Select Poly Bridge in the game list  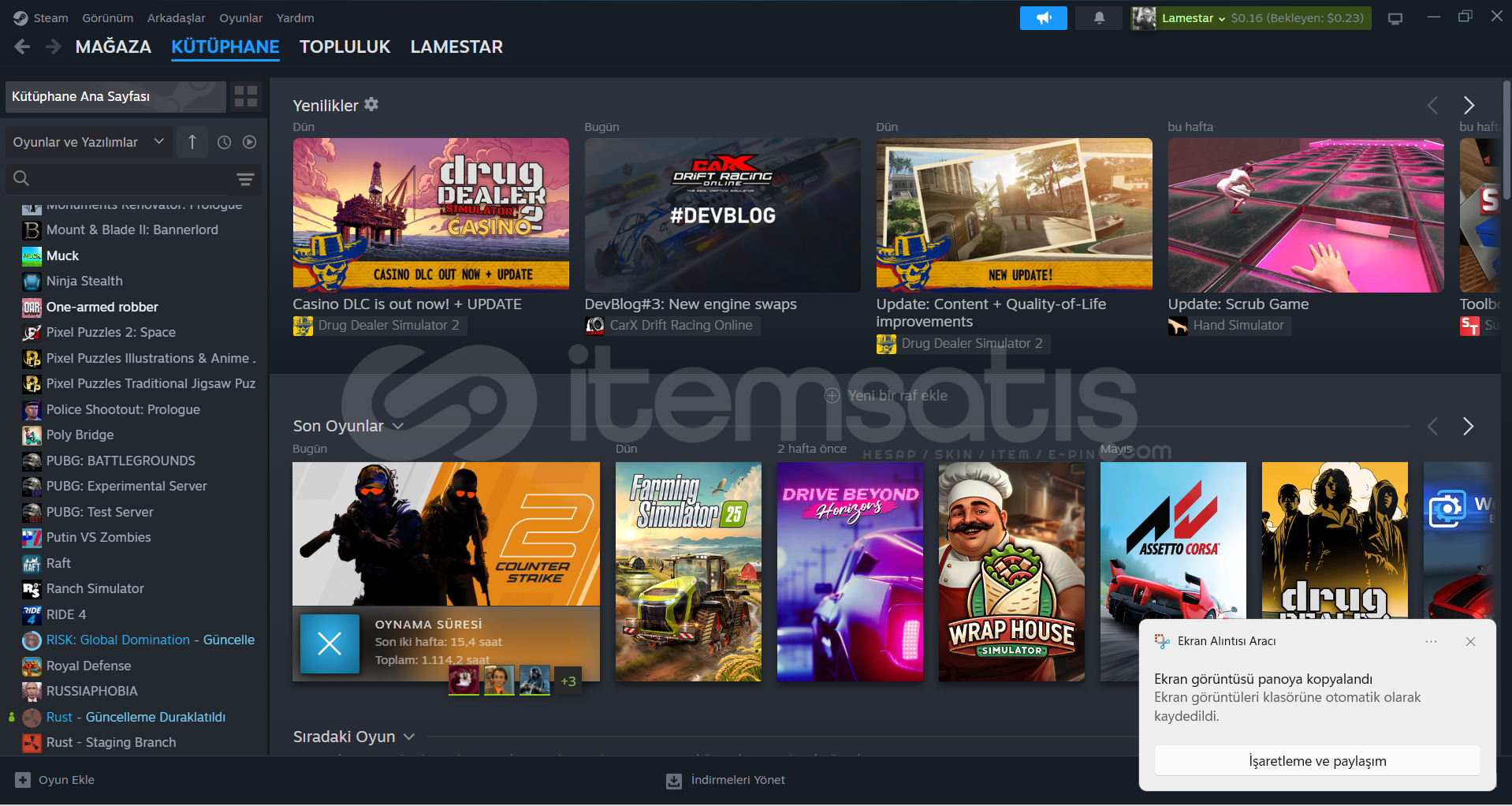pos(80,435)
